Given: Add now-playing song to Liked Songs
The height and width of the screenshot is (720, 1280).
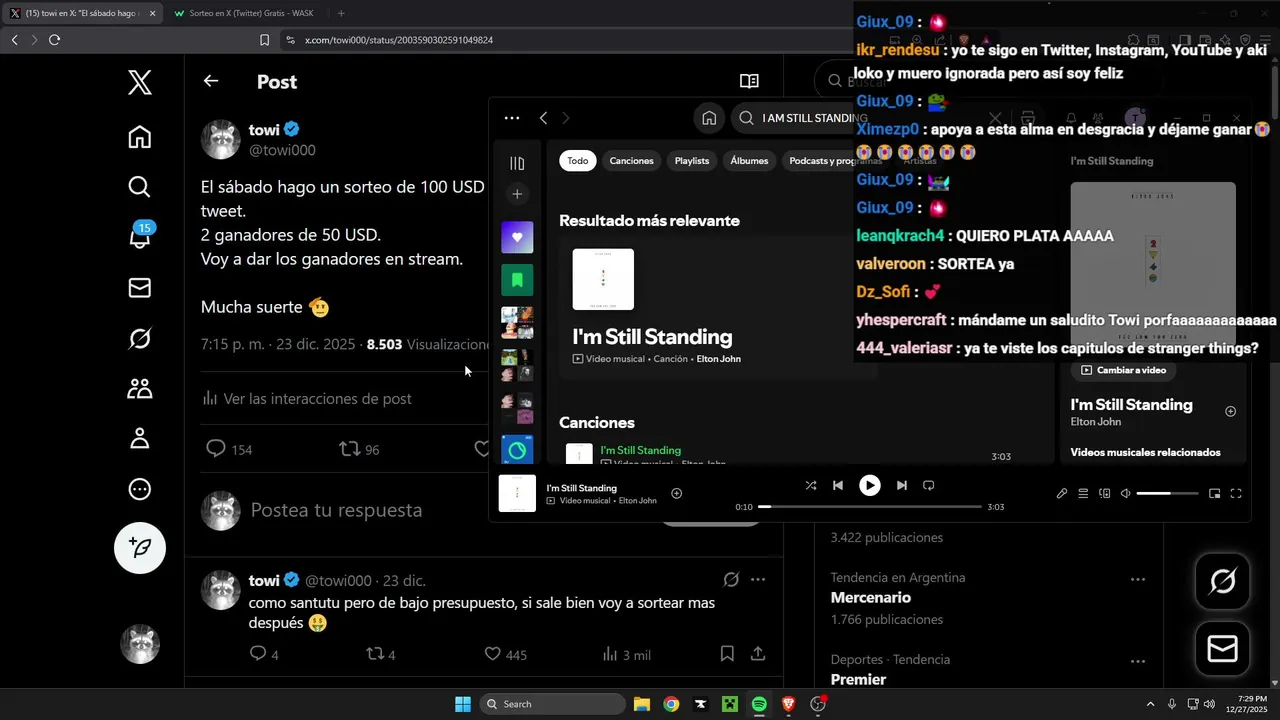Looking at the screenshot, I should click(x=677, y=493).
